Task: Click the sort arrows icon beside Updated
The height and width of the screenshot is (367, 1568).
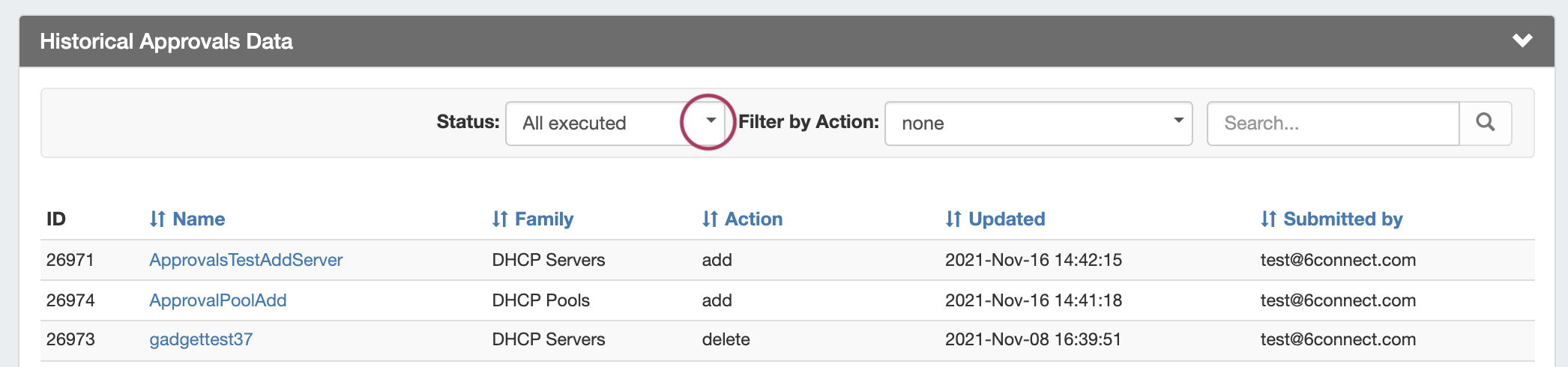Action: [953, 219]
